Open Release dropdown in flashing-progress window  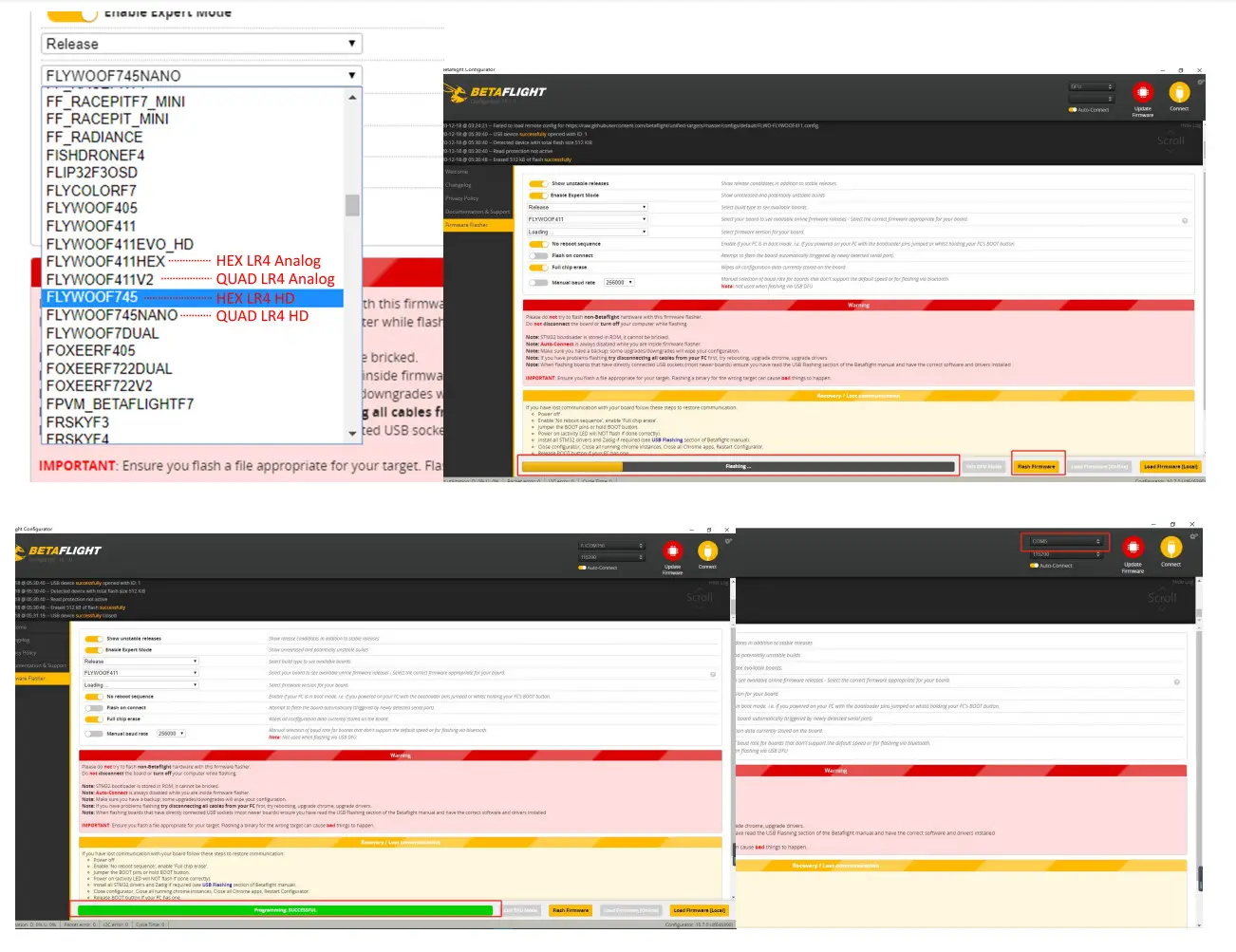point(587,207)
